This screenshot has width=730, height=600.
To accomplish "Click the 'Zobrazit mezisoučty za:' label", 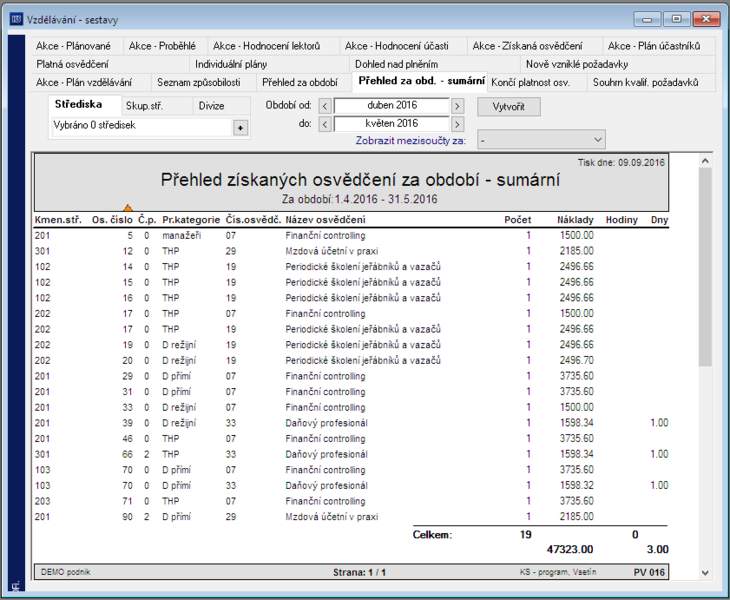I will pos(411,141).
